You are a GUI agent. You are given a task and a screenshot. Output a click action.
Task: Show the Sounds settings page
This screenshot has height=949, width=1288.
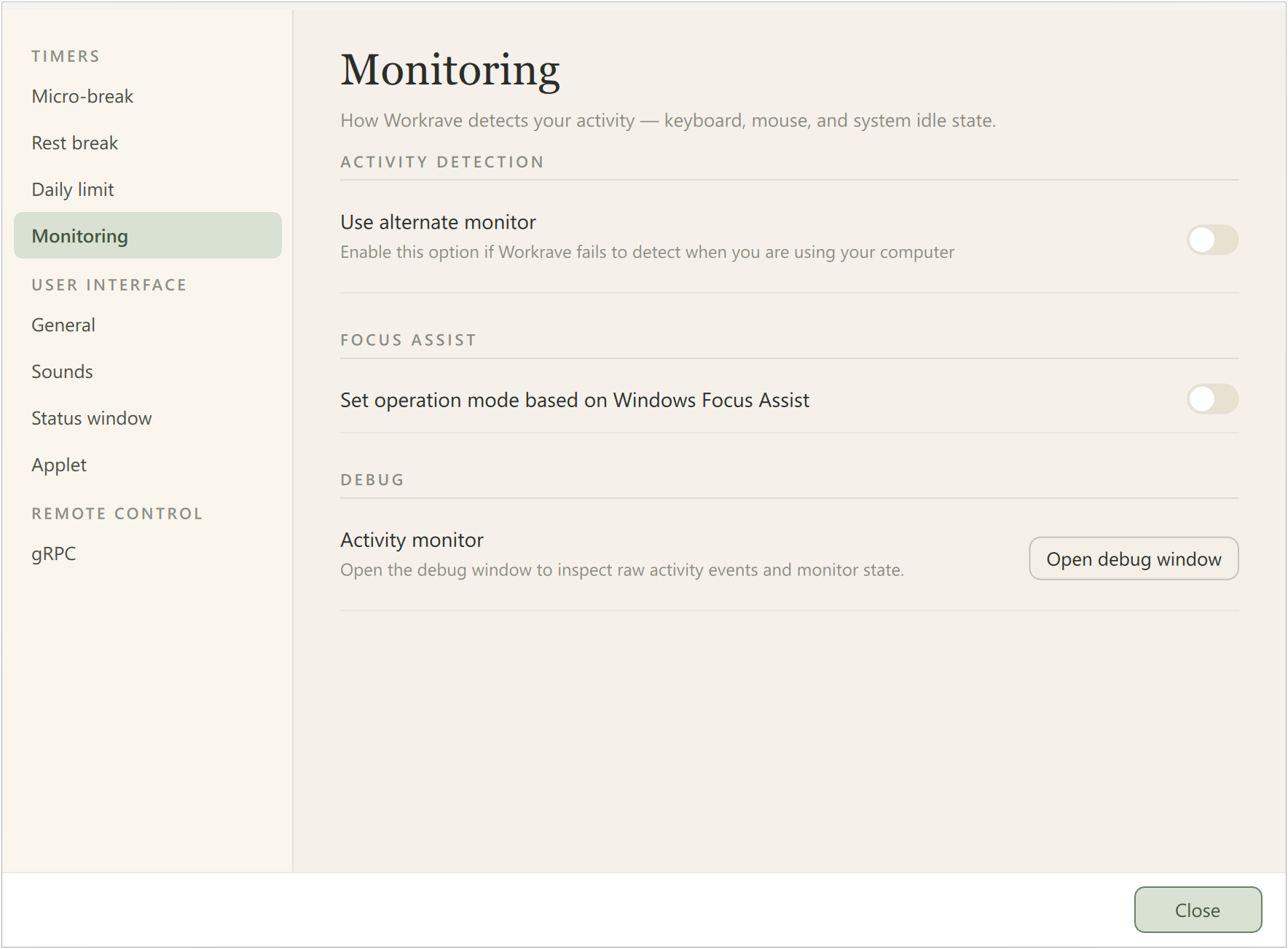[148, 371]
